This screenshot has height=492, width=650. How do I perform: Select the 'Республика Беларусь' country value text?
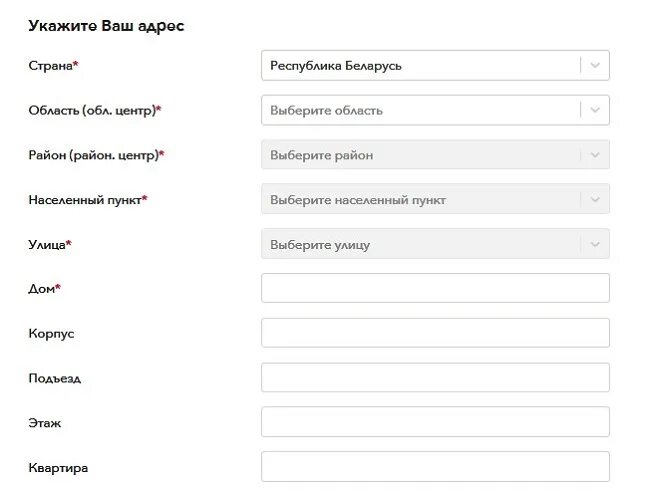pyautogui.click(x=336, y=66)
